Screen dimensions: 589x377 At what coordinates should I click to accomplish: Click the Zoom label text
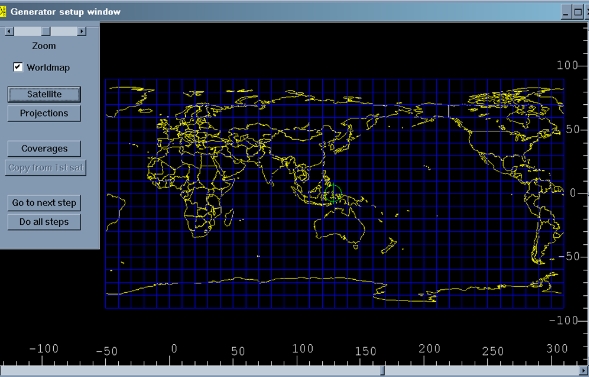[x=44, y=46]
